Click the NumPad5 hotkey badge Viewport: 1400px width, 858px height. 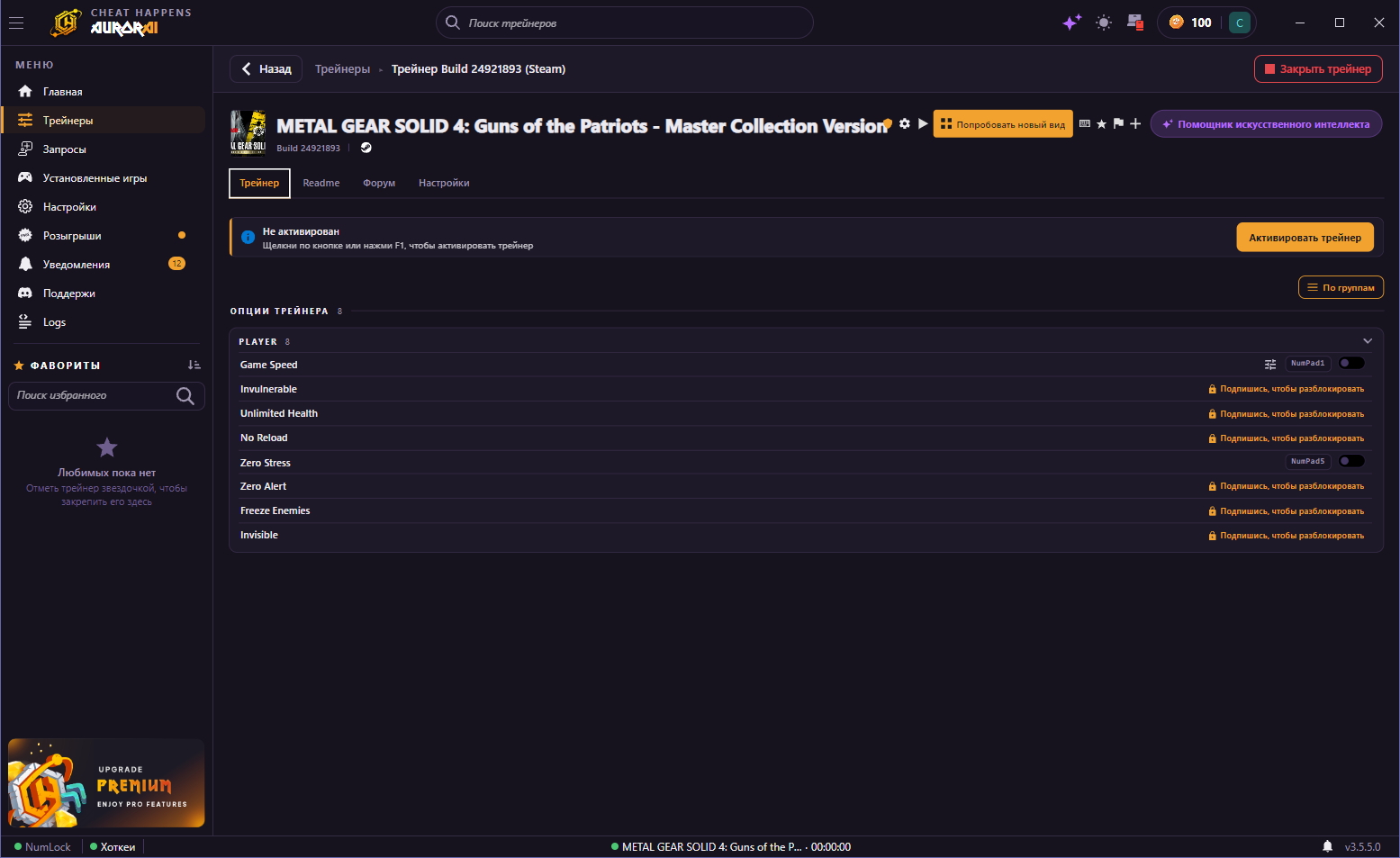tap(1308, 461)
